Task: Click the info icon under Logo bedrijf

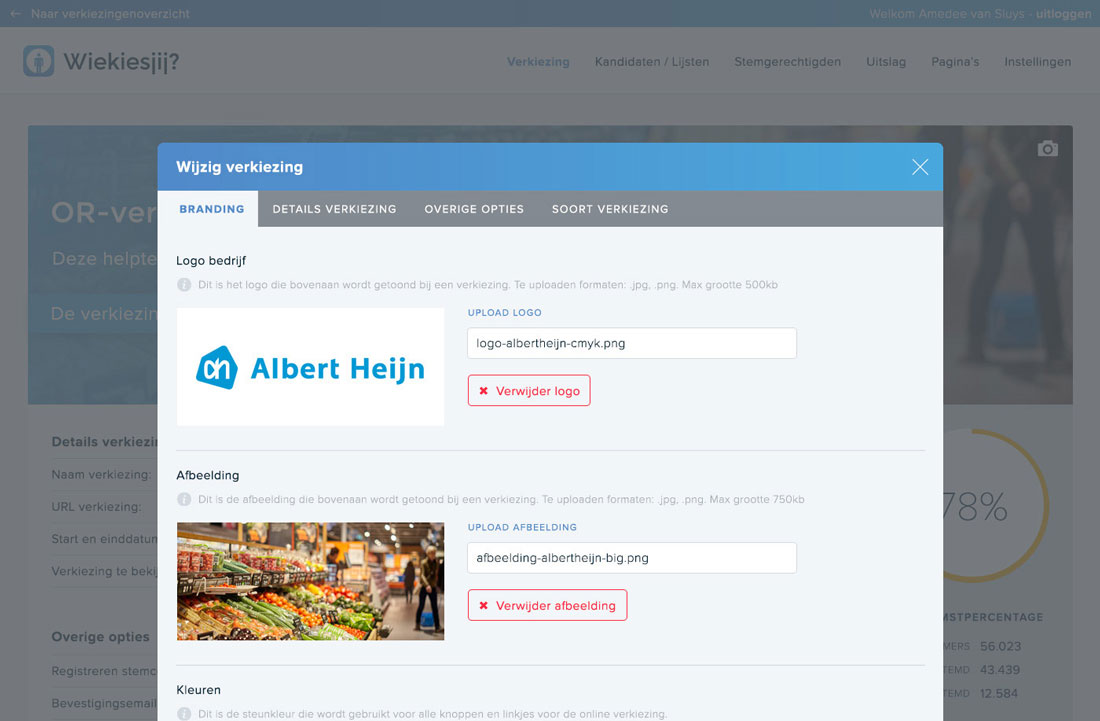Action: [x=185, y=284]
